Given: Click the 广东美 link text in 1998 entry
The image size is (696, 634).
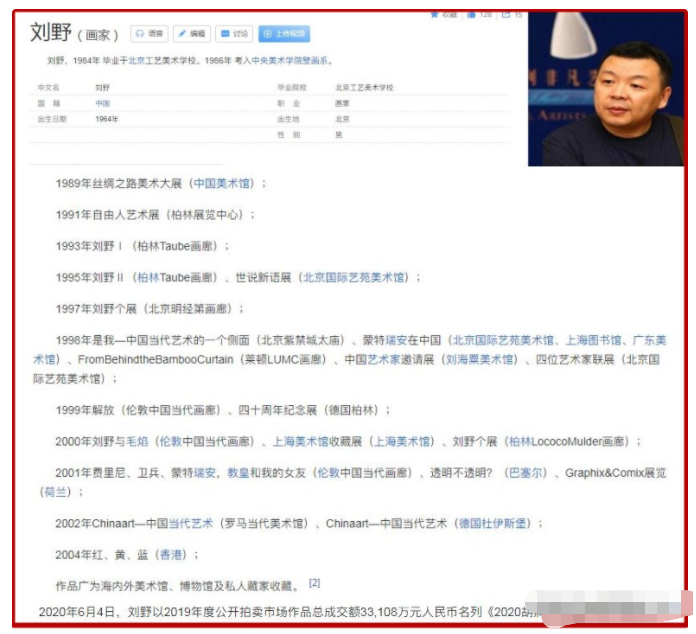Looking at the screenshot, I should [x=649, y=341].
